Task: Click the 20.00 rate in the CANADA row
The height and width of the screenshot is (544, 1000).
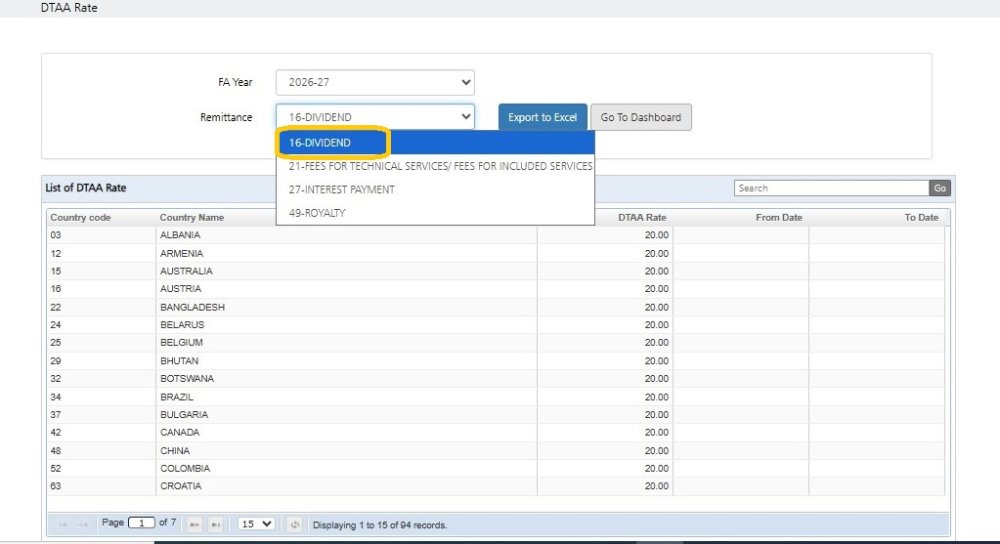Action: pyautogui.click(x=656, y=432)
